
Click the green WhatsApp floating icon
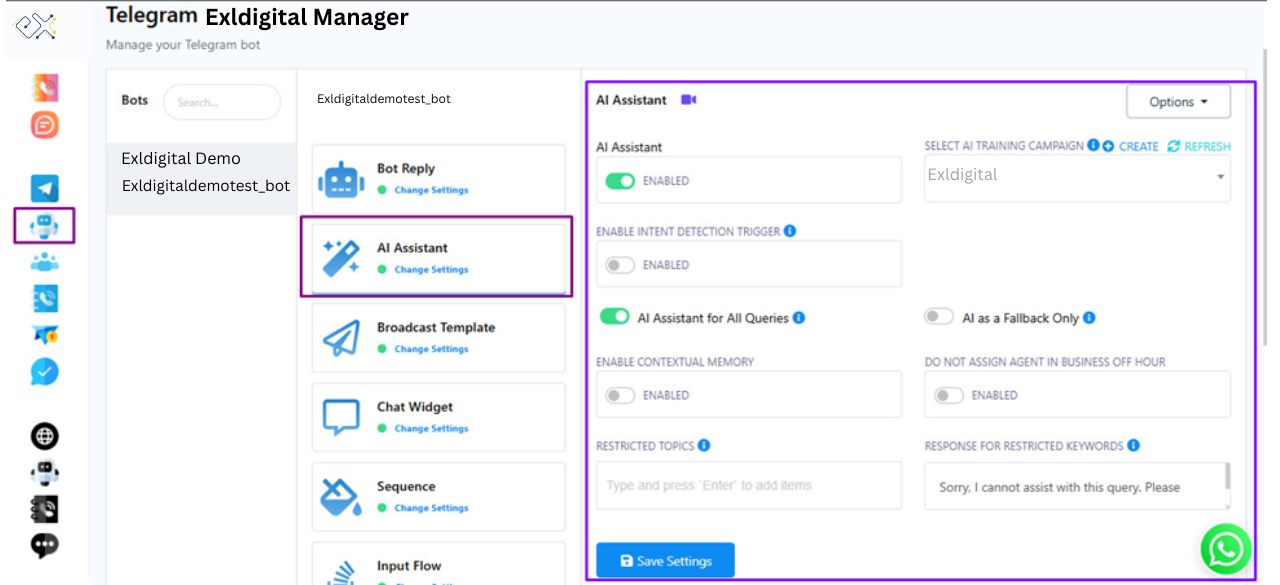pos(1226,549)
